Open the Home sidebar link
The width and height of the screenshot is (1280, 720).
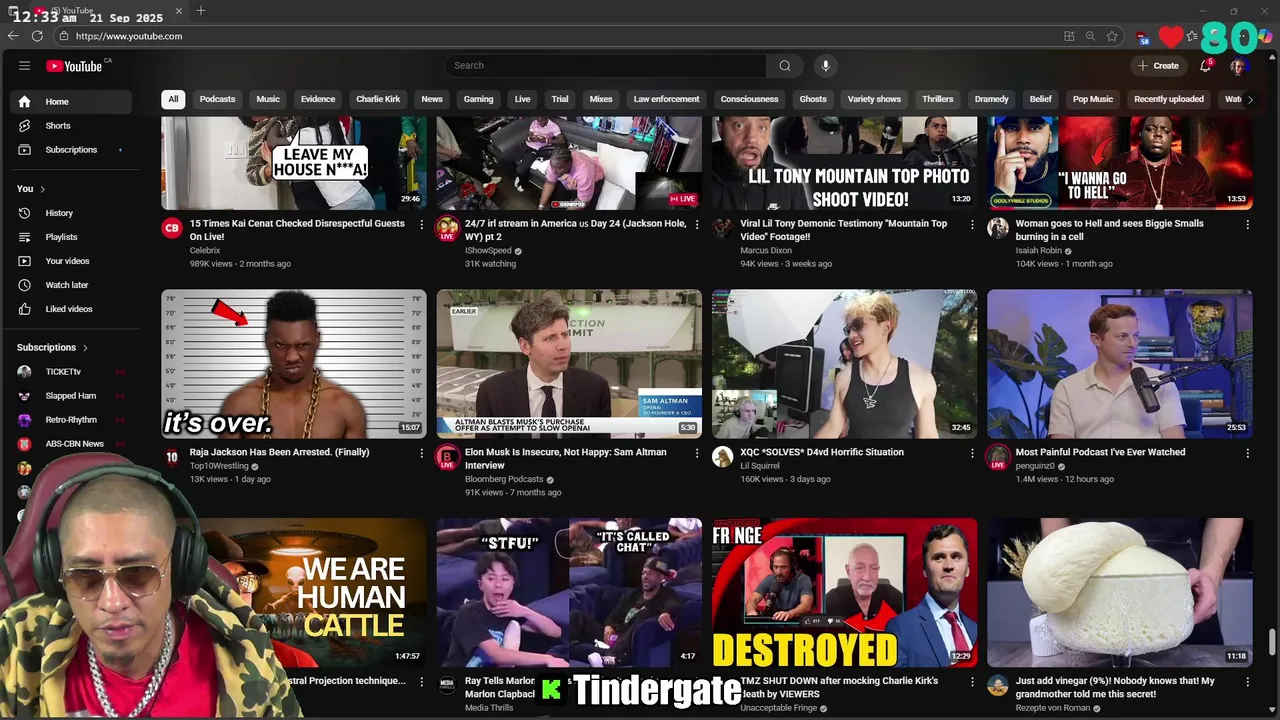70,102
